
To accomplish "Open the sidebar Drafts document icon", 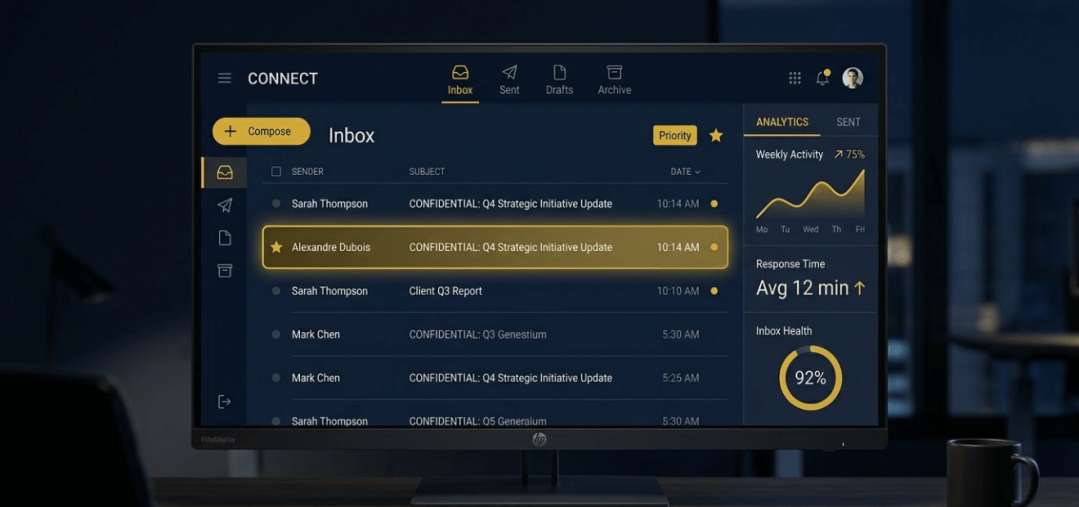I will (x=225, y=238).
